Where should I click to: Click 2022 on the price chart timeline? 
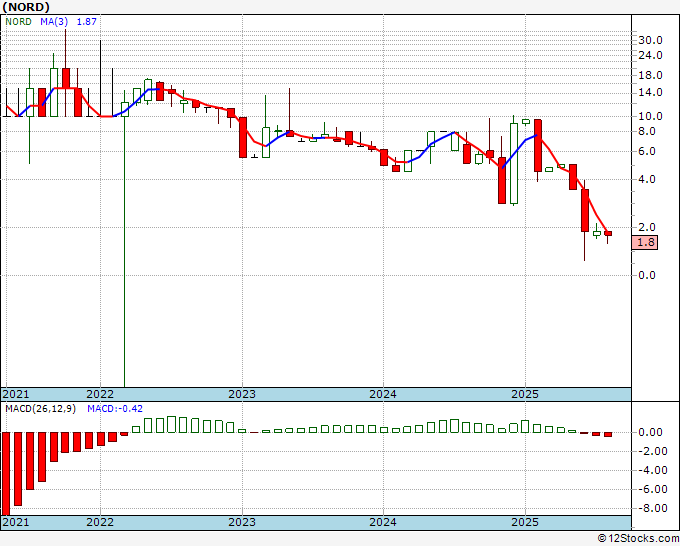[100, 394]
